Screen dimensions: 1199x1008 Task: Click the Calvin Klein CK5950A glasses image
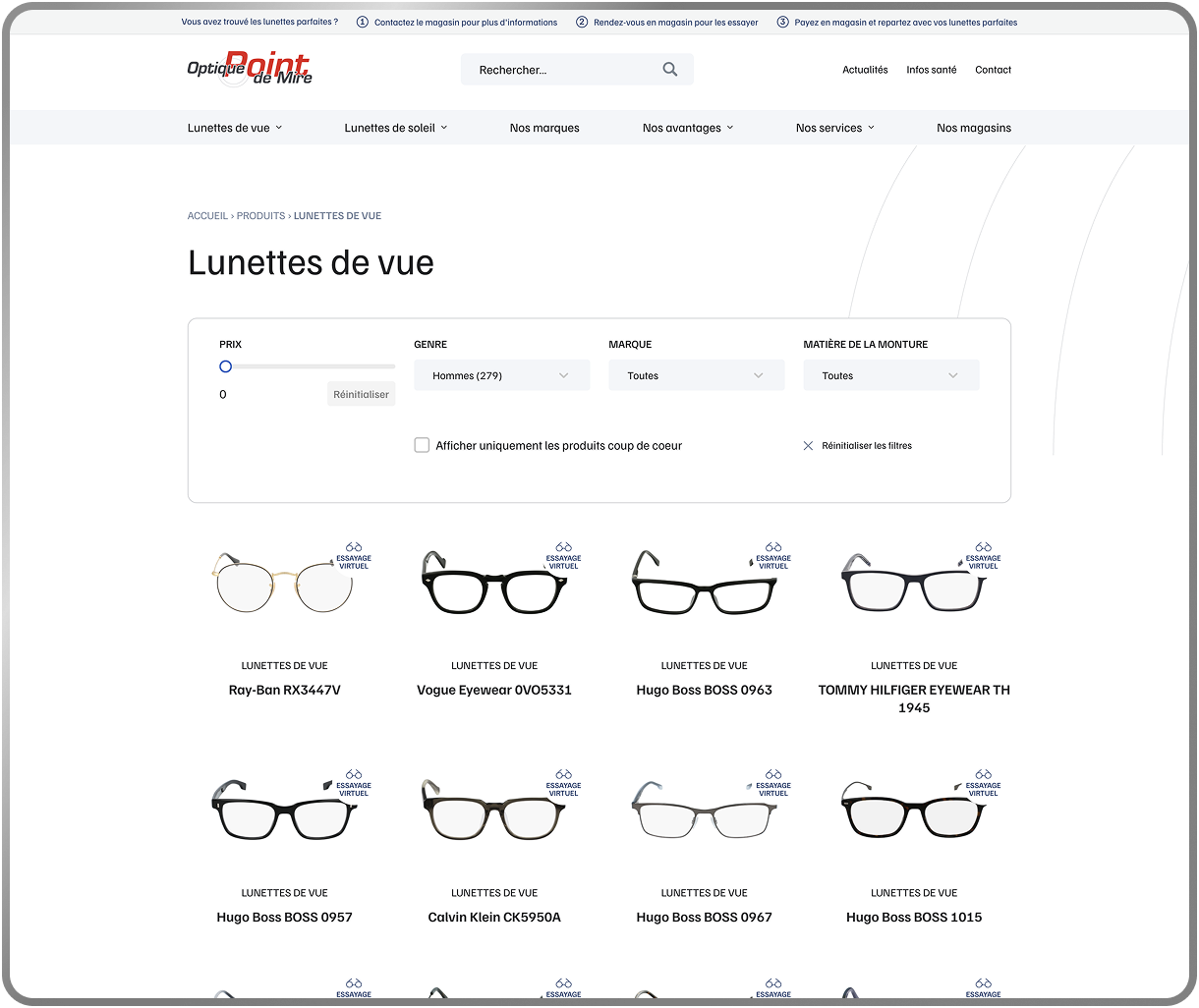pyautogui.click(x=494, y=811)
